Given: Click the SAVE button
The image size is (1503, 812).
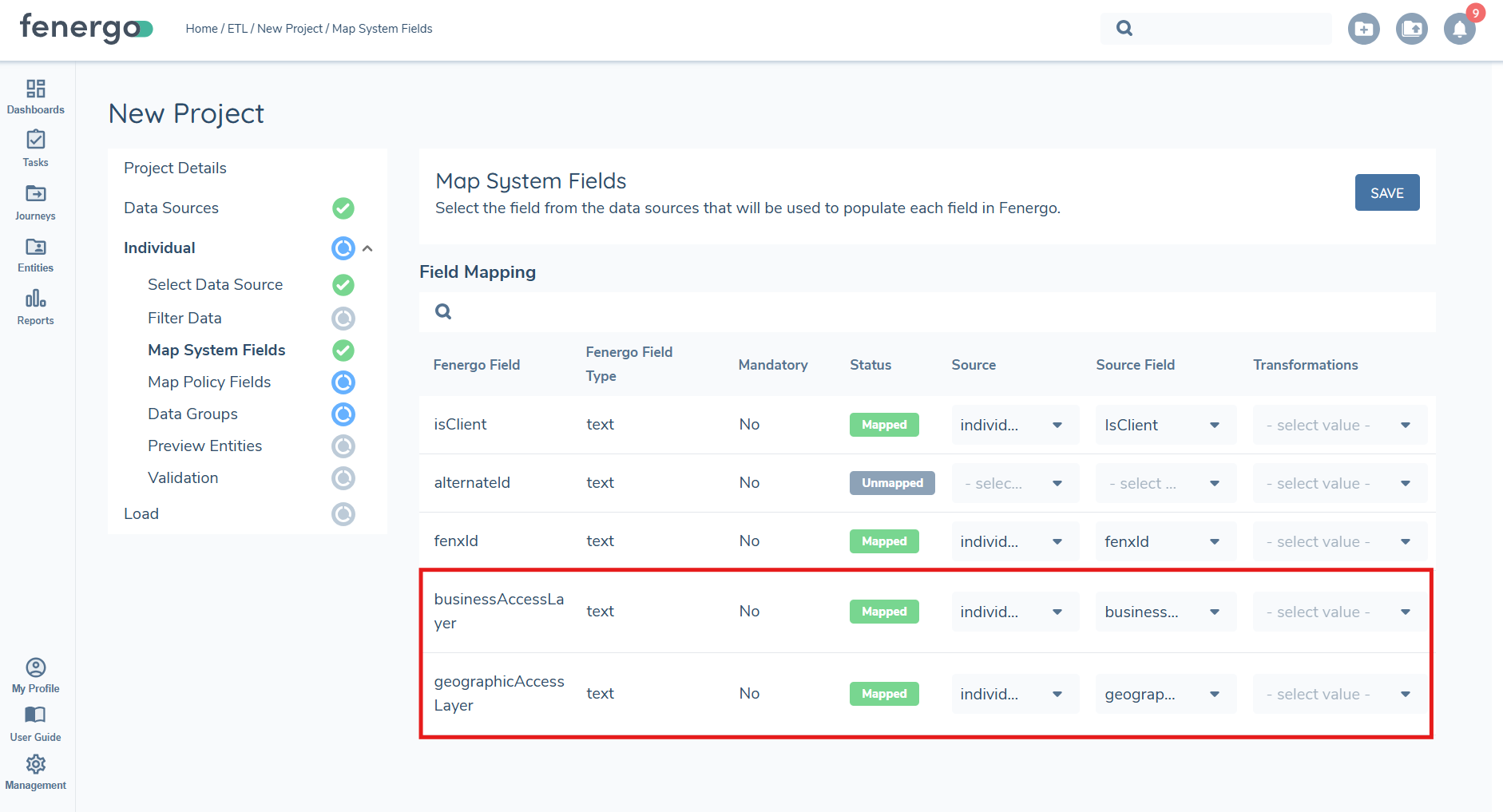Looking at the screenshot, I should point(1386,193).
